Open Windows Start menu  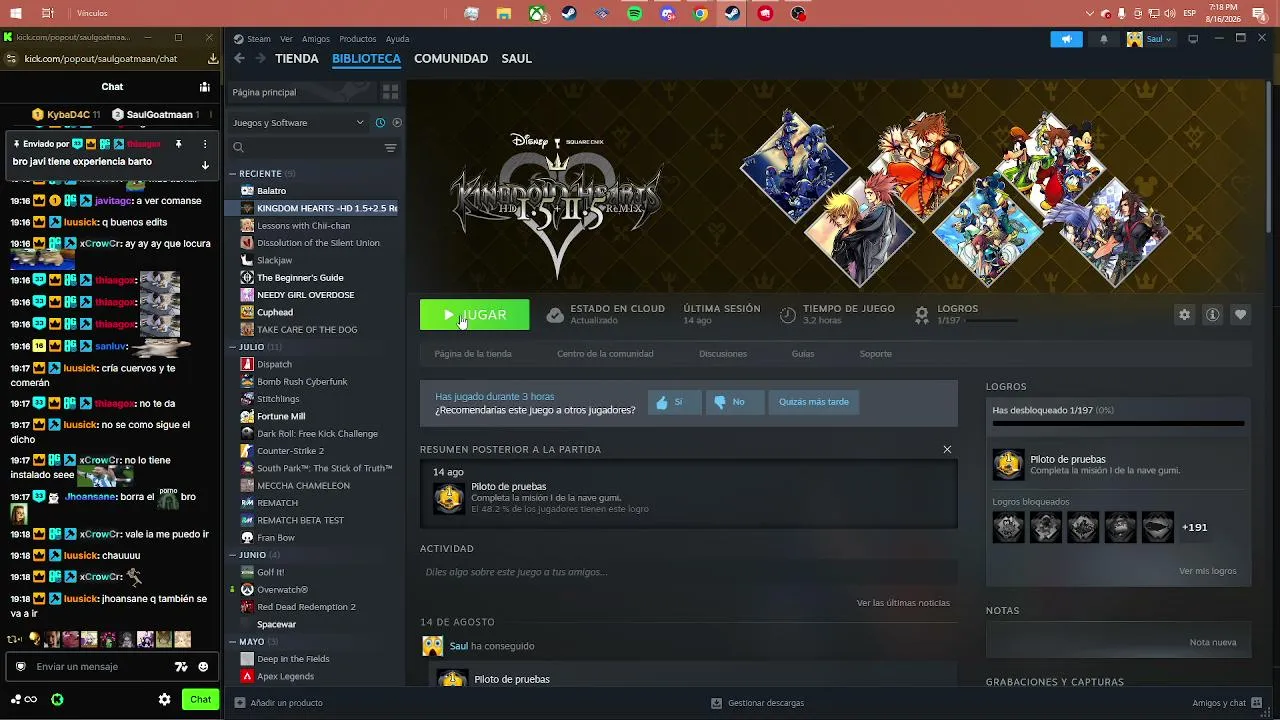16,14
